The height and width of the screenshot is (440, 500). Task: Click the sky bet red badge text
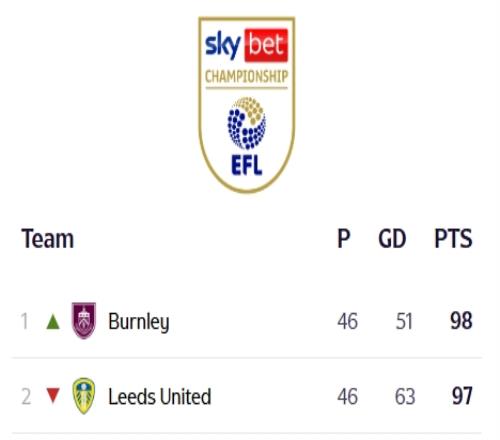tap(266, 45)
